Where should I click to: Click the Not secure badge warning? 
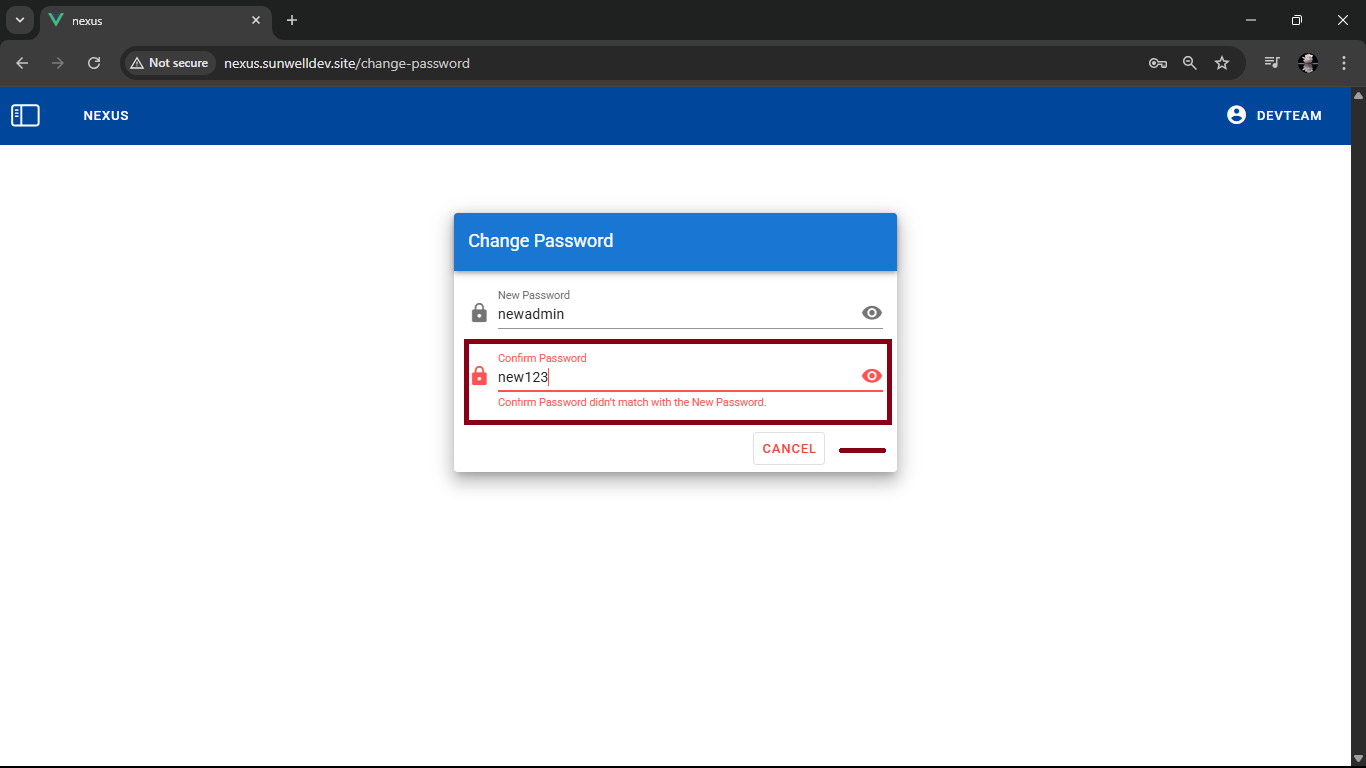point(169,62)
